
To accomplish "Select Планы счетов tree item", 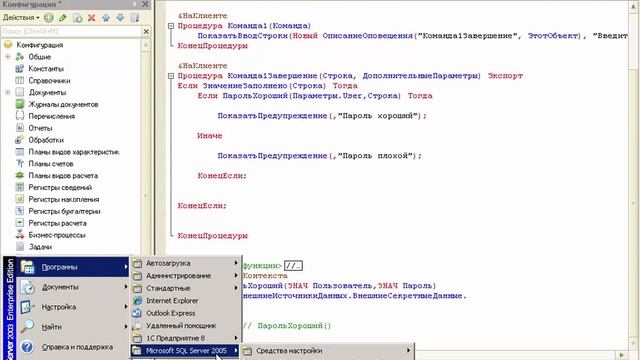I will [51, 164].
